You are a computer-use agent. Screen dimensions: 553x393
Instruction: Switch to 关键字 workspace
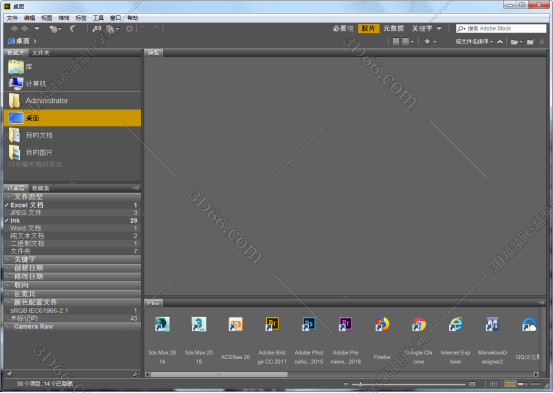click(x=422, y=29)
